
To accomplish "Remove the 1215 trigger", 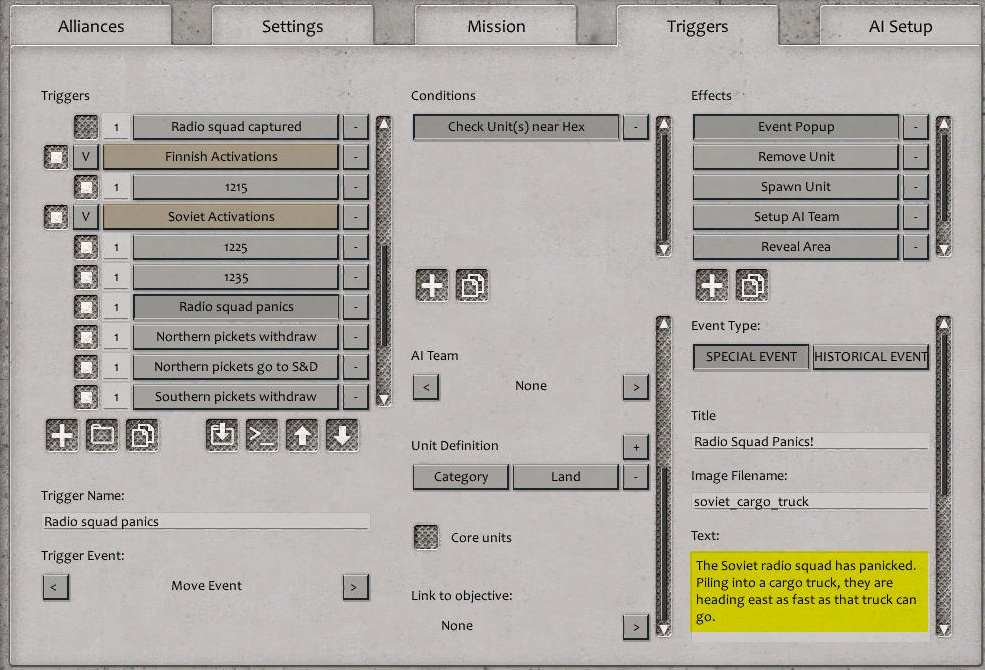I will click(x=356, y=186).
